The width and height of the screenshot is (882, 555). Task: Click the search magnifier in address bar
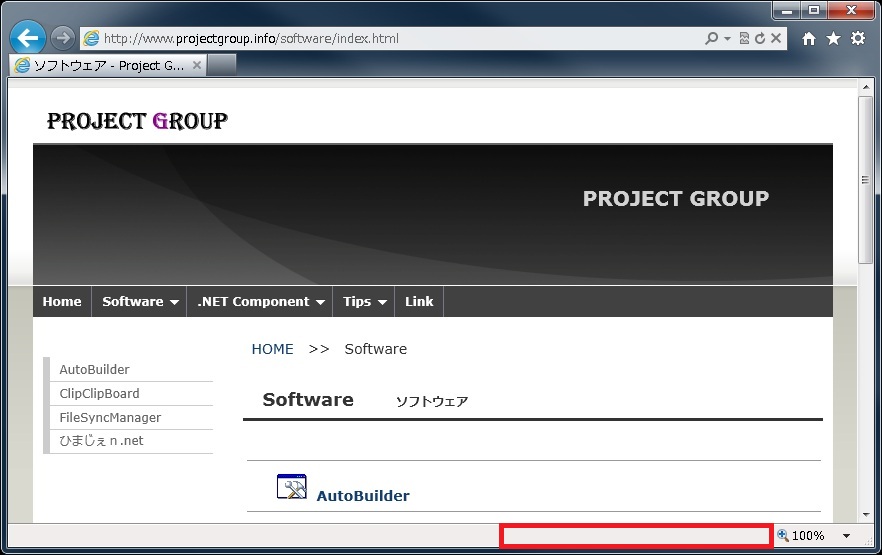(x=711, y=39)
